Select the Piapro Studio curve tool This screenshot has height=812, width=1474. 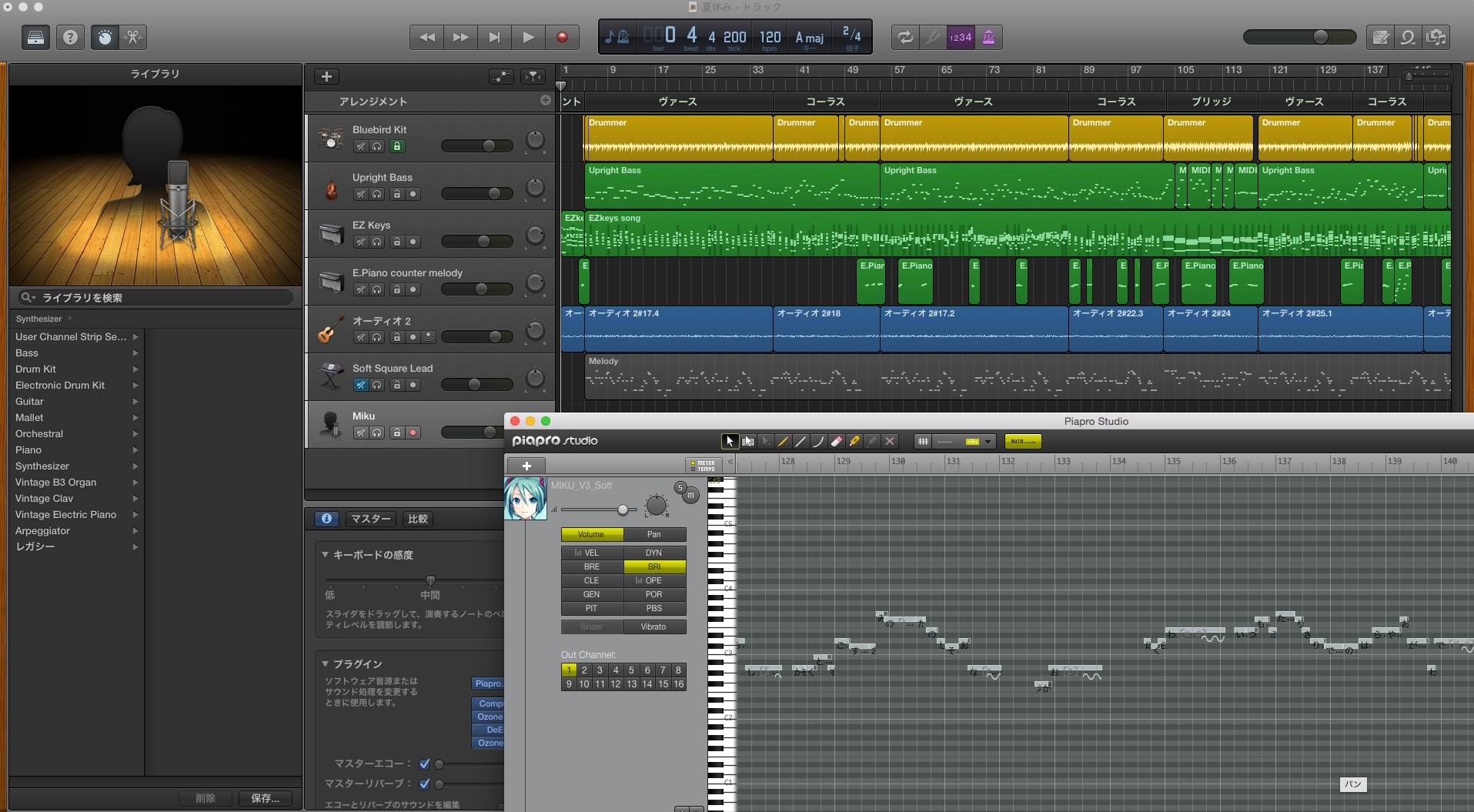[818, 441]
